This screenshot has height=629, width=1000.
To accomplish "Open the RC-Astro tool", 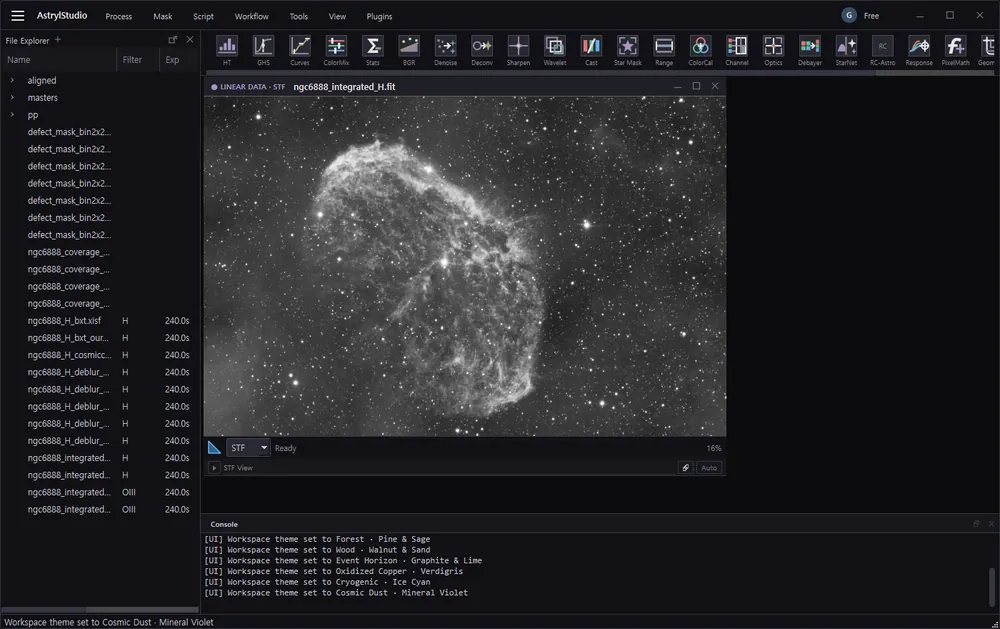I will (883, 50).
